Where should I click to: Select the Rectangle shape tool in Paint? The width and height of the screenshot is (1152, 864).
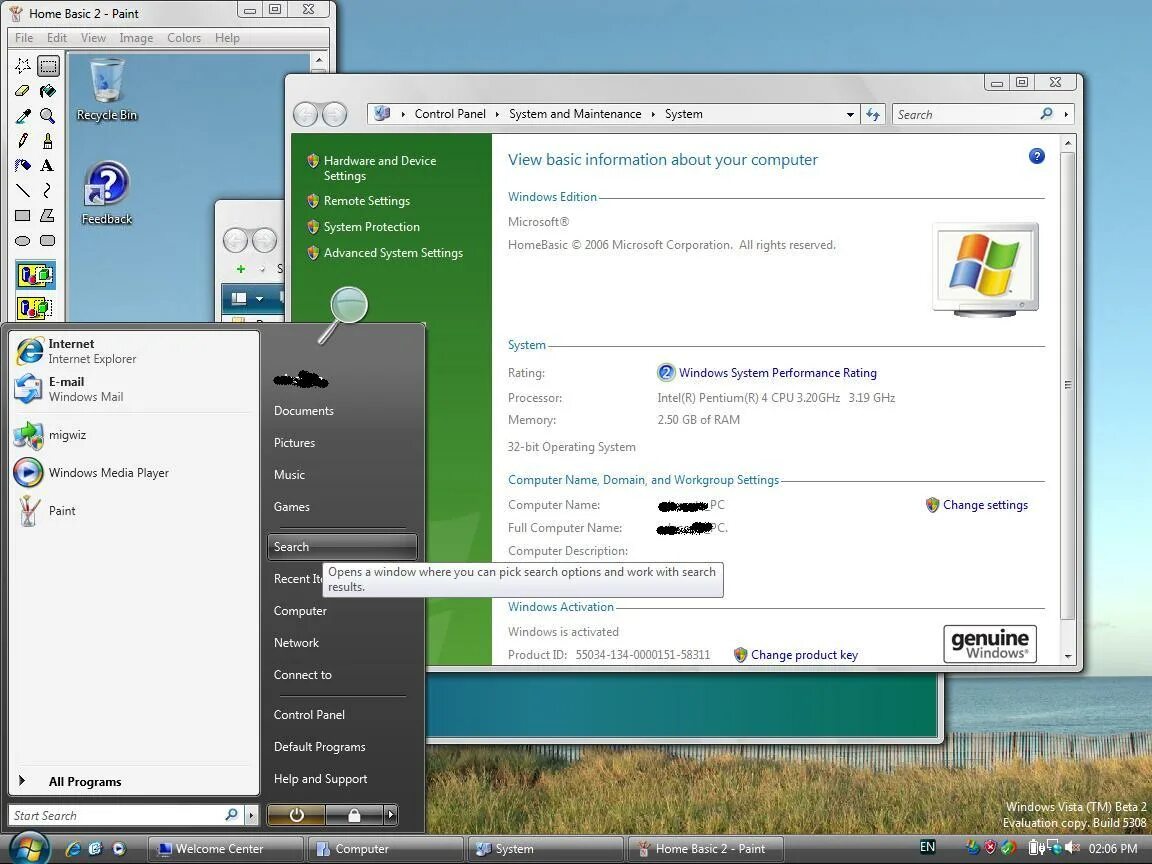pyautogui.click(x=23, y=215)
